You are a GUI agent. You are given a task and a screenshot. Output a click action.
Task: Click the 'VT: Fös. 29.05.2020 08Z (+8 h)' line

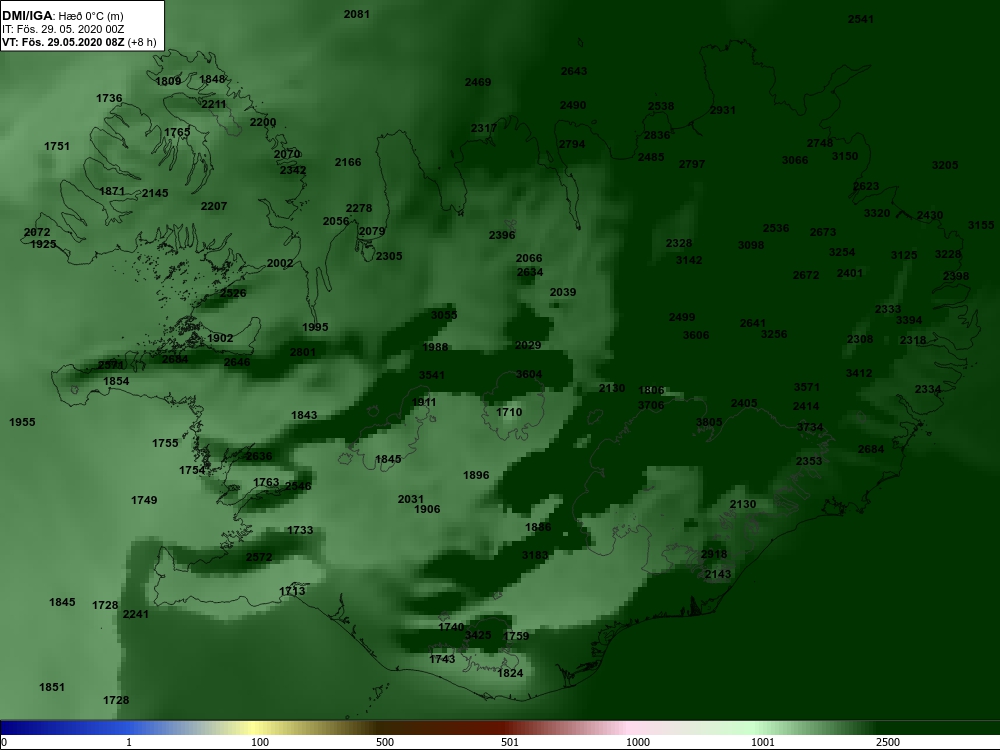coord(79,43)
